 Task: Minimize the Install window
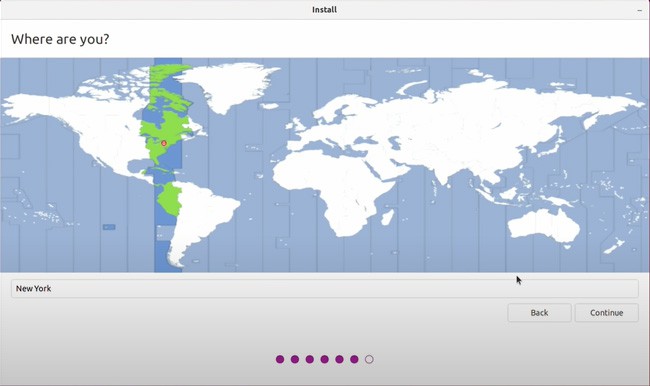click(x=639, y=10)
